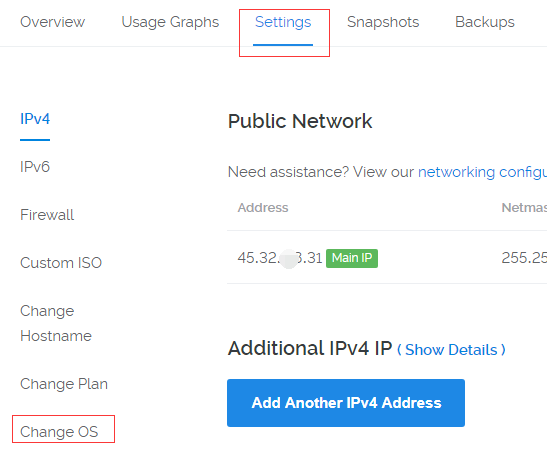Go to the Snapshots tab
Image resolution: width=547 pixels, height=458 pixels.
click(x=383, y=22)
